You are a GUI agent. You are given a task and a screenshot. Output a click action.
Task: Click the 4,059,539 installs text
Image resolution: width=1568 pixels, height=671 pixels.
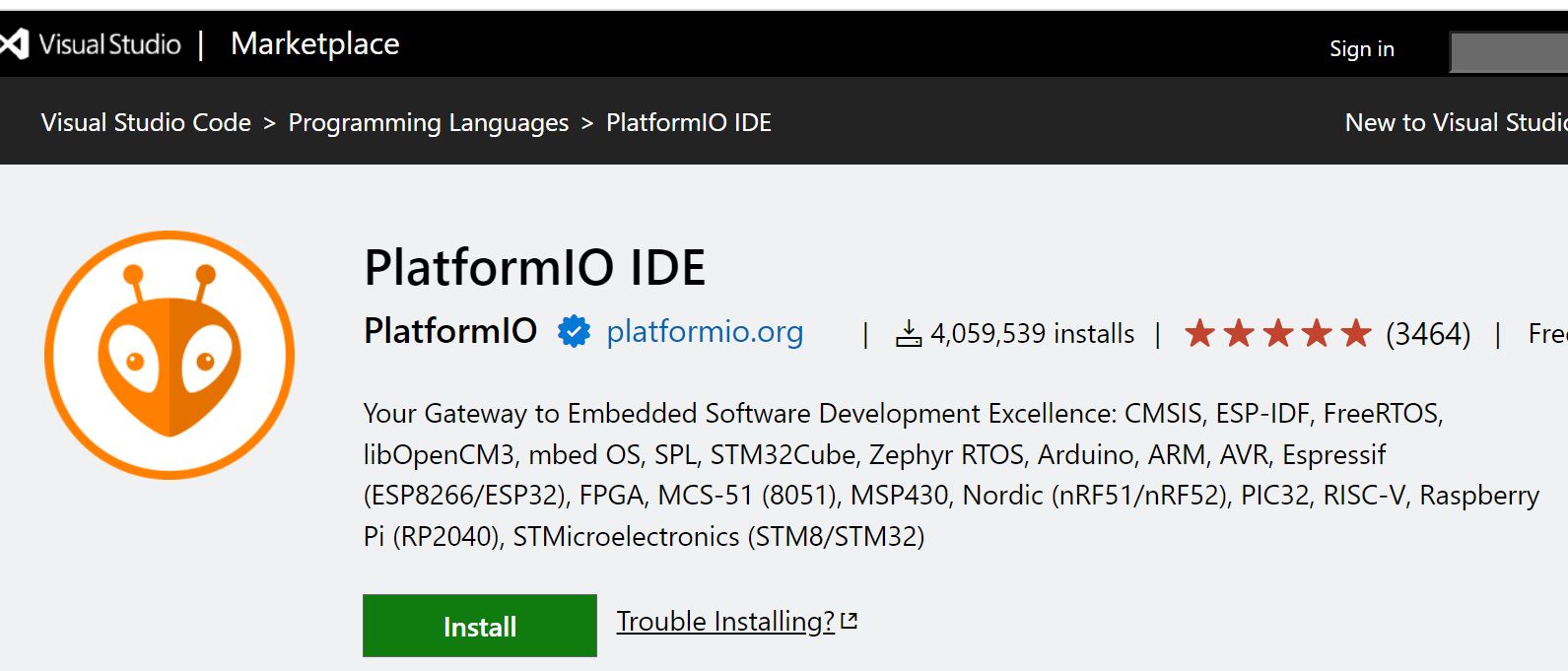click(1032, 334)
